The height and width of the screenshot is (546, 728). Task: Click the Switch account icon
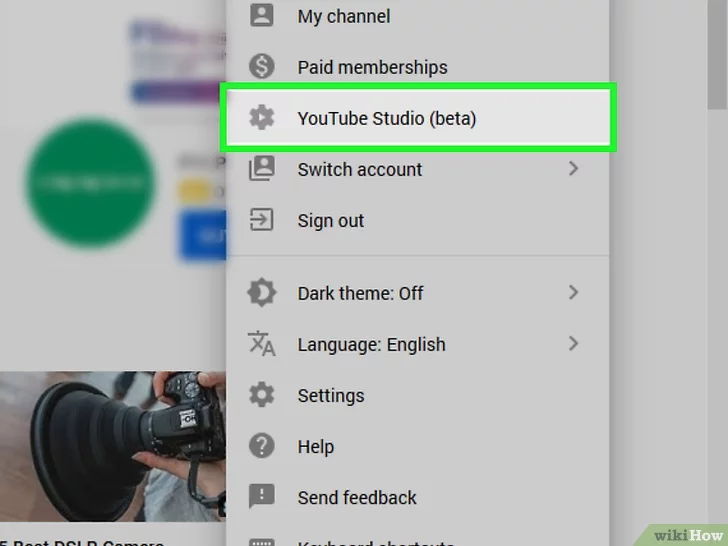point(261,169)
